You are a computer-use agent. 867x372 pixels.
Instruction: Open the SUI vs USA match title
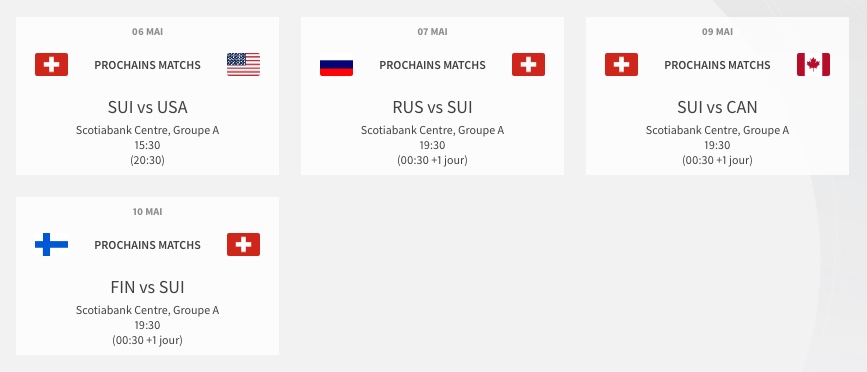pos(148,107)
